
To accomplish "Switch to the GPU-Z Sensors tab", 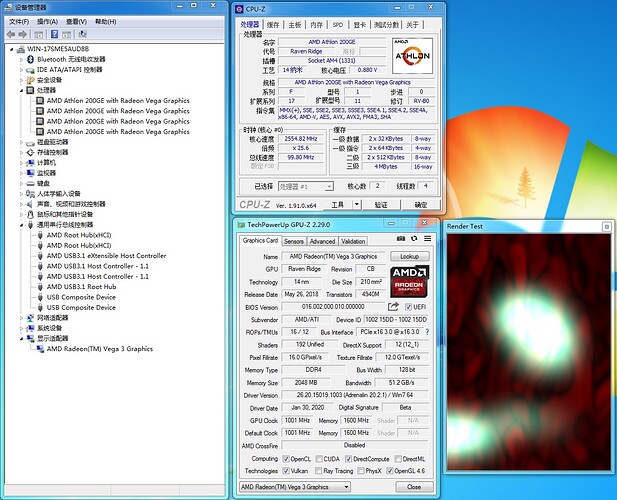I will click(294, 241).
